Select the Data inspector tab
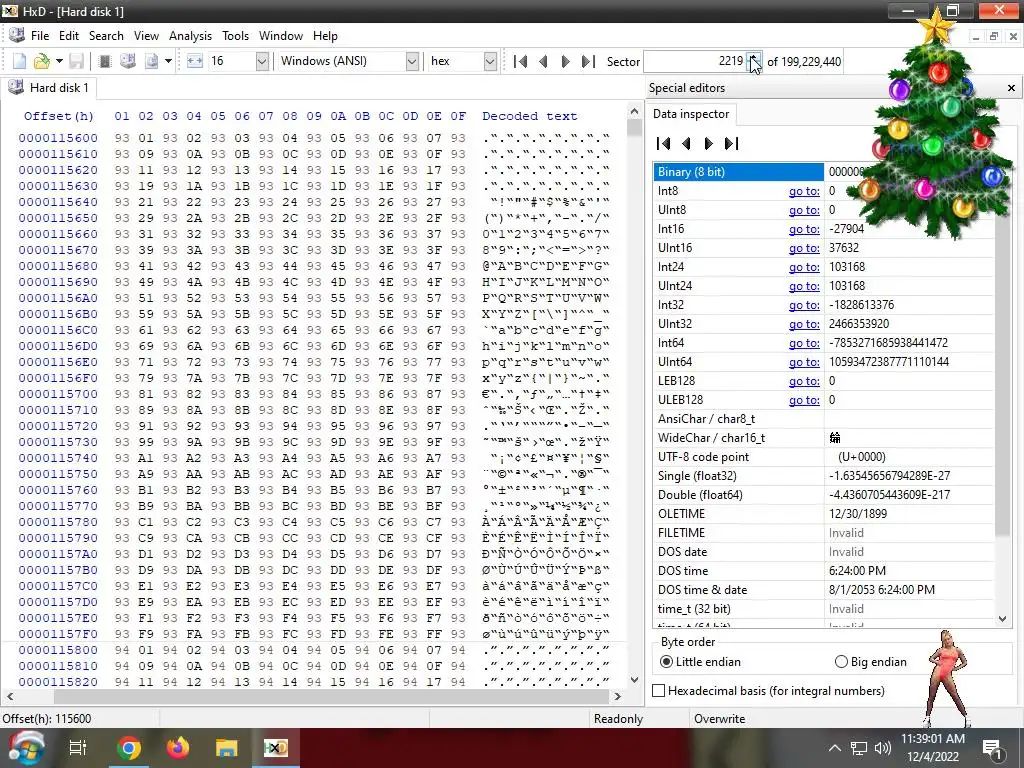The image size is (1024, 768). [x=691, y=114]
